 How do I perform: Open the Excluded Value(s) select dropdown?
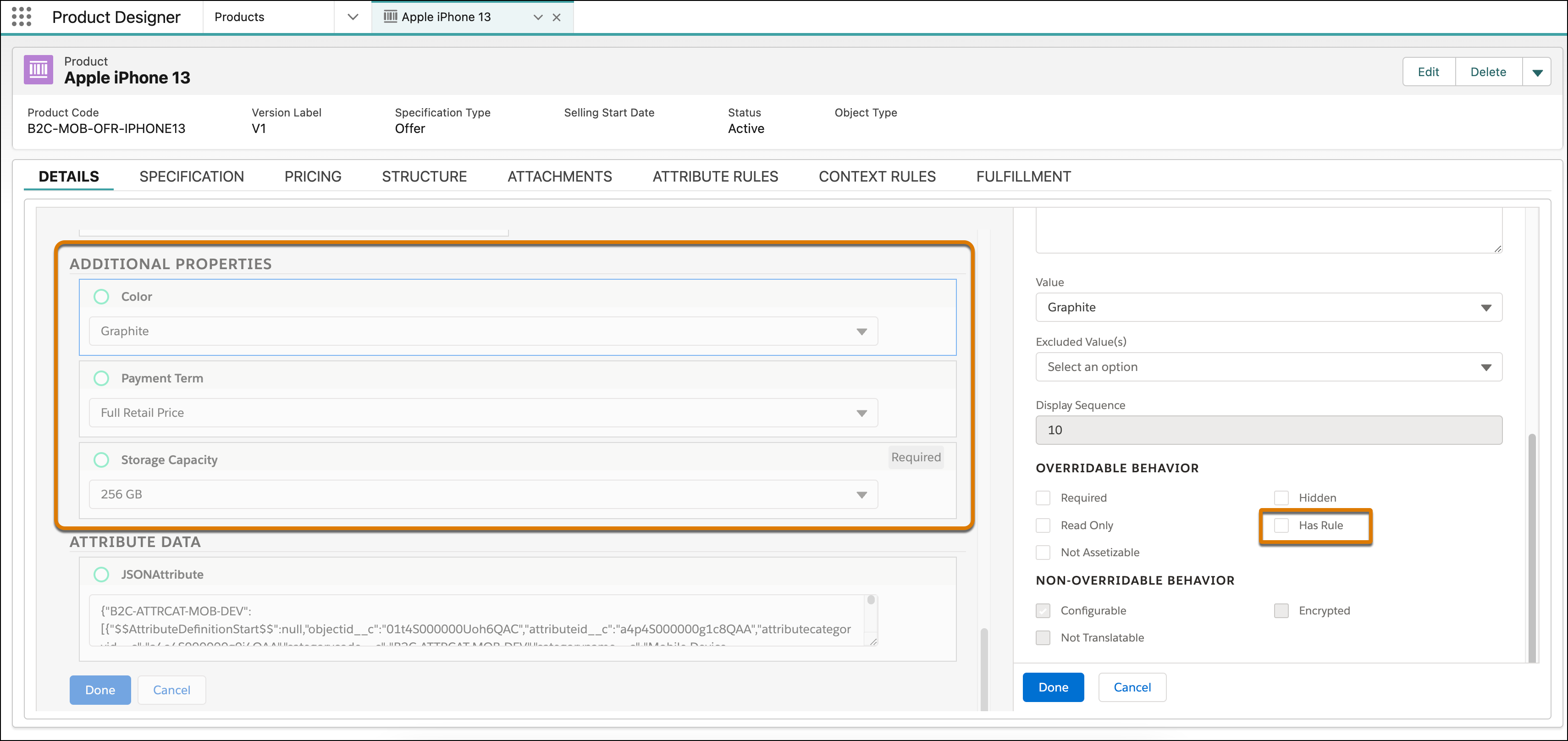click(1269, 367)
